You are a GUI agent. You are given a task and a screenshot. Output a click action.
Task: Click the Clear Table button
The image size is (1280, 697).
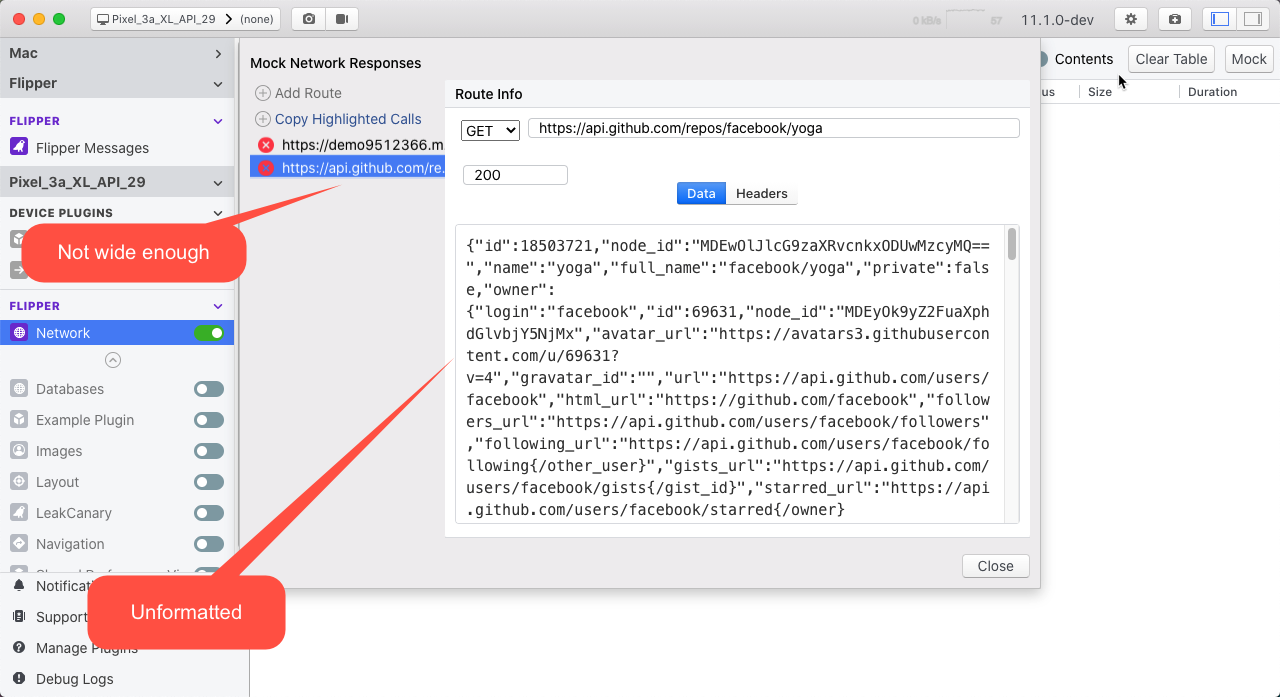(1171, 59)
